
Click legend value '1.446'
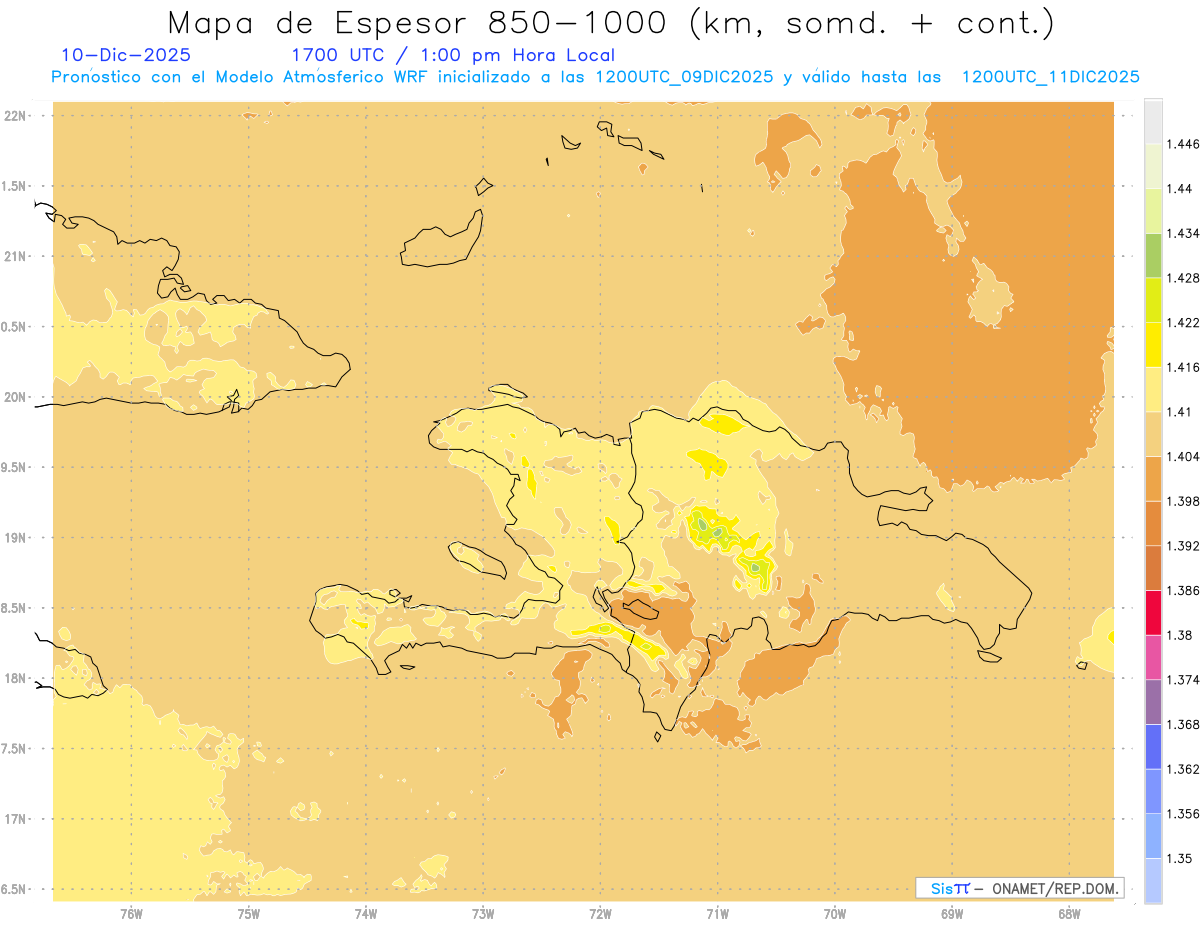[1184, 144]
